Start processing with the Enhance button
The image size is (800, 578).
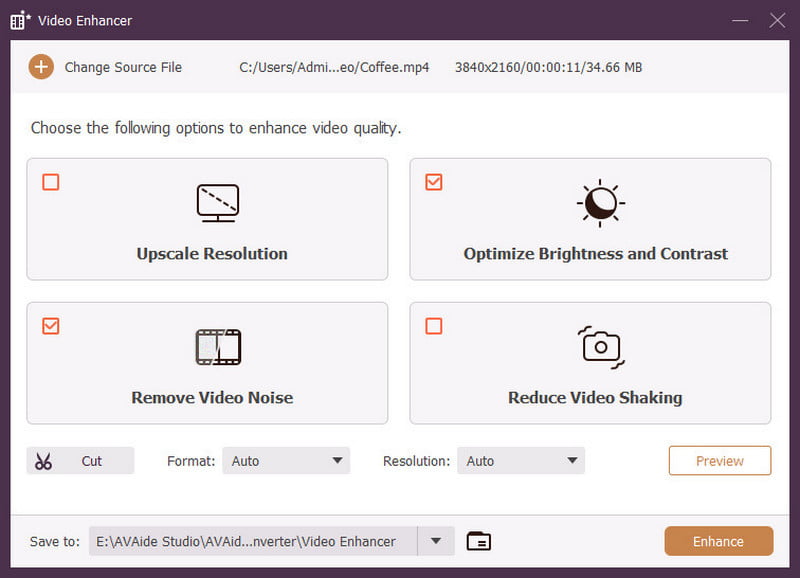click(x=718, y=541)
